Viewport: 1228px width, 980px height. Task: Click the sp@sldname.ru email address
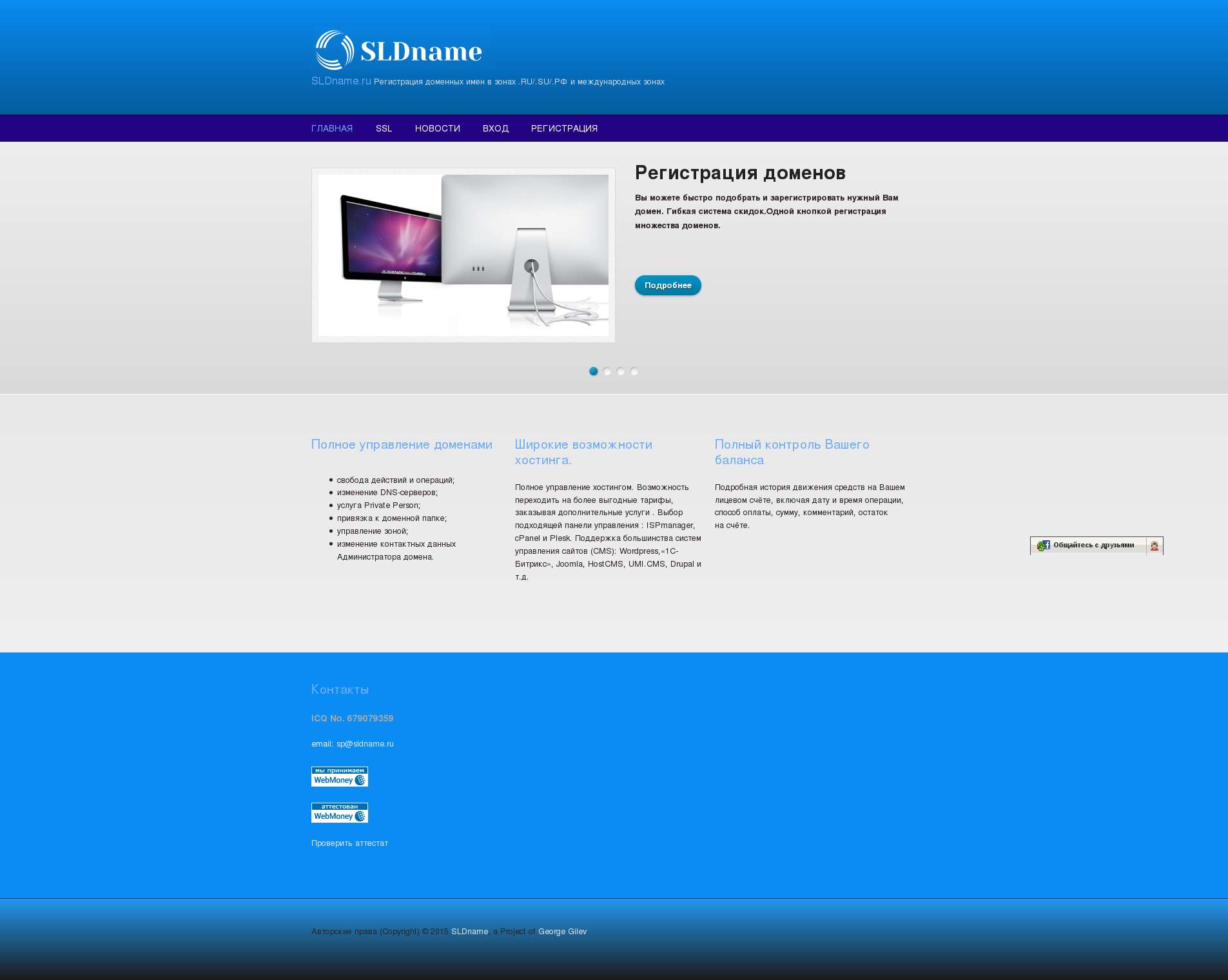coord(365,744)
